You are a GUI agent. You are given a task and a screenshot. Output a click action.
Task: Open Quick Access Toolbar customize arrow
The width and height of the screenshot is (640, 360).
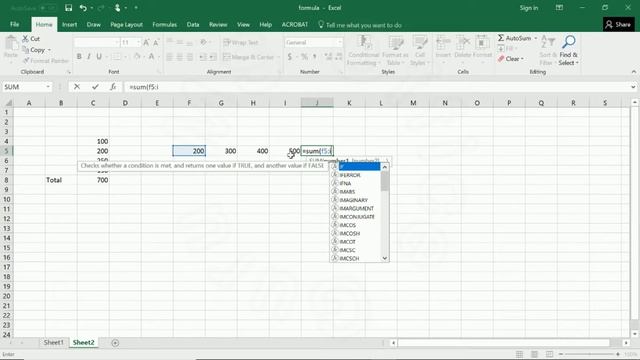coord(136,8)
